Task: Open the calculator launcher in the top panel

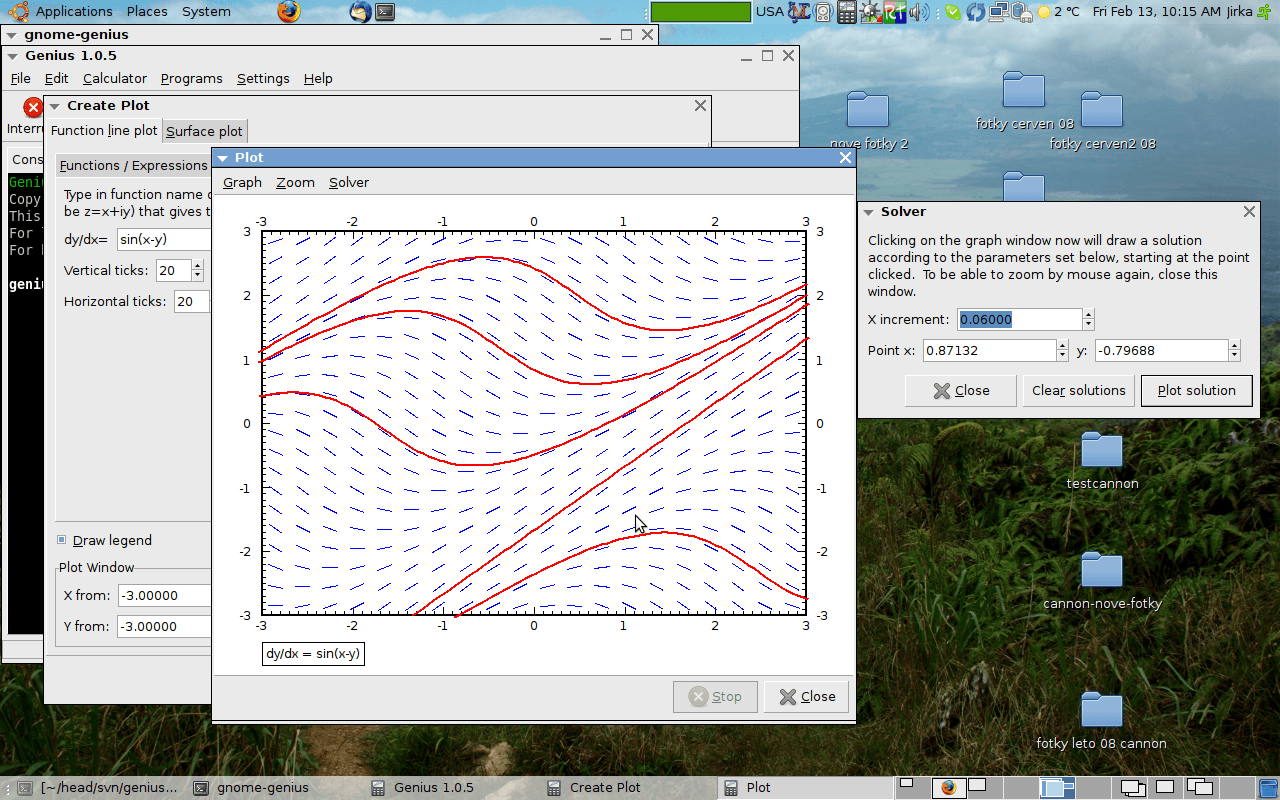Action: [x=846, y=12]
